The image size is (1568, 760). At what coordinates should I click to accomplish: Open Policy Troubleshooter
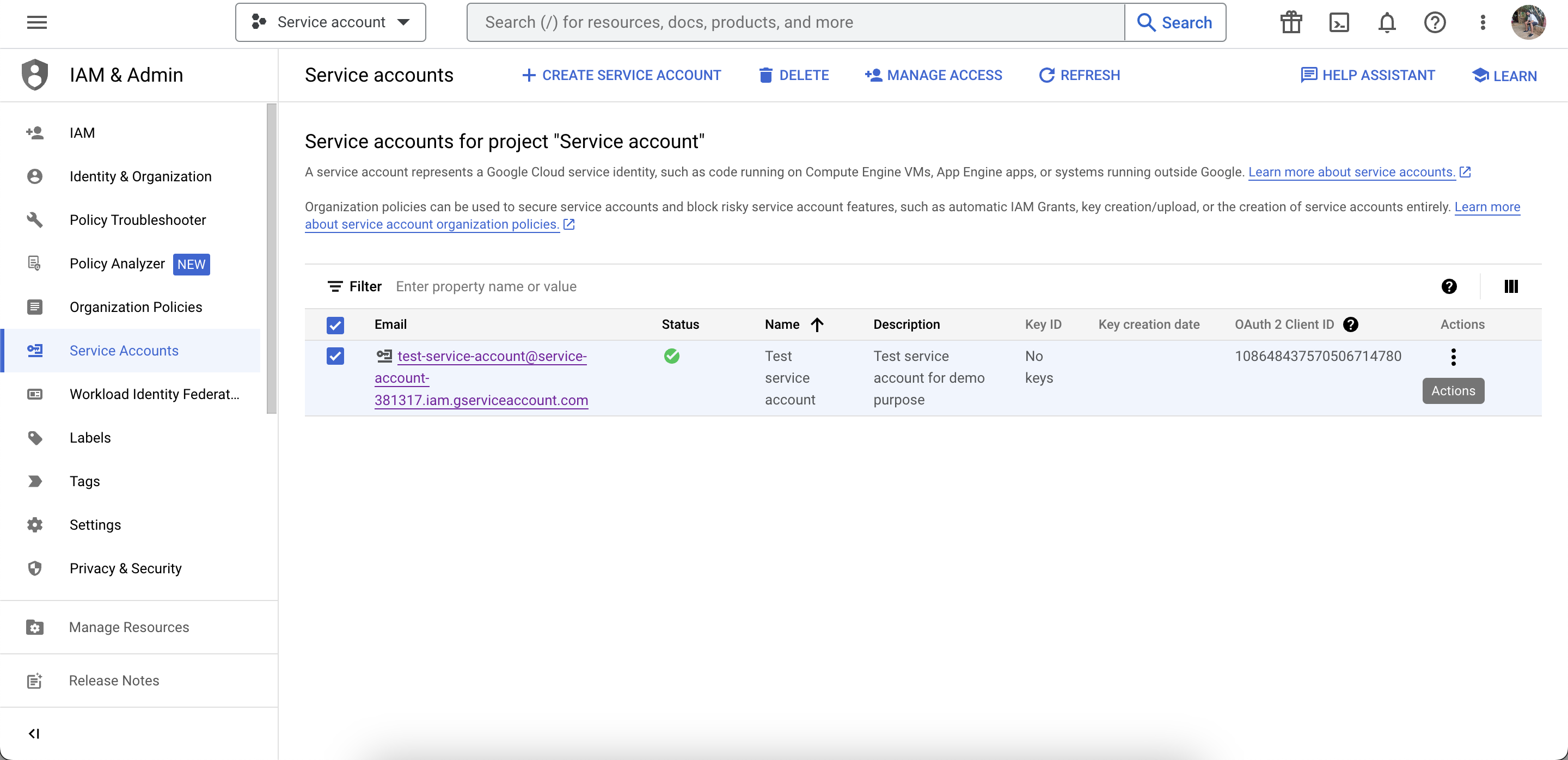coord(130,219)
